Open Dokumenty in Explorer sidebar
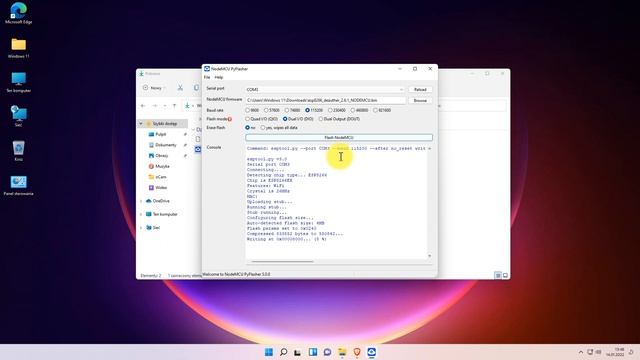This screenshot has width=640, height=360. click(x=165, y=145)
